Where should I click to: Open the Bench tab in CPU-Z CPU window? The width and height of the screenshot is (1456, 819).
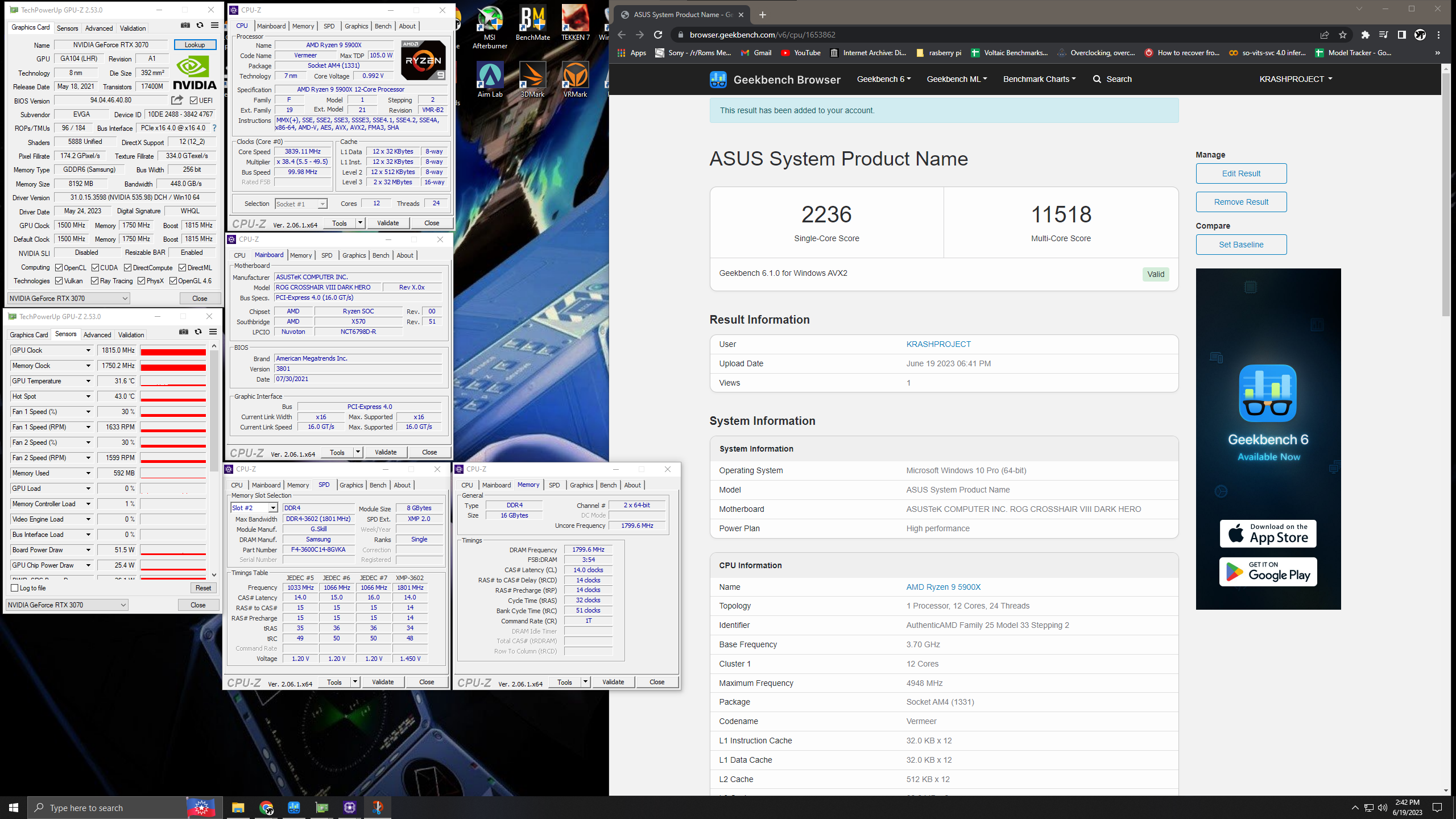point(383,26)
